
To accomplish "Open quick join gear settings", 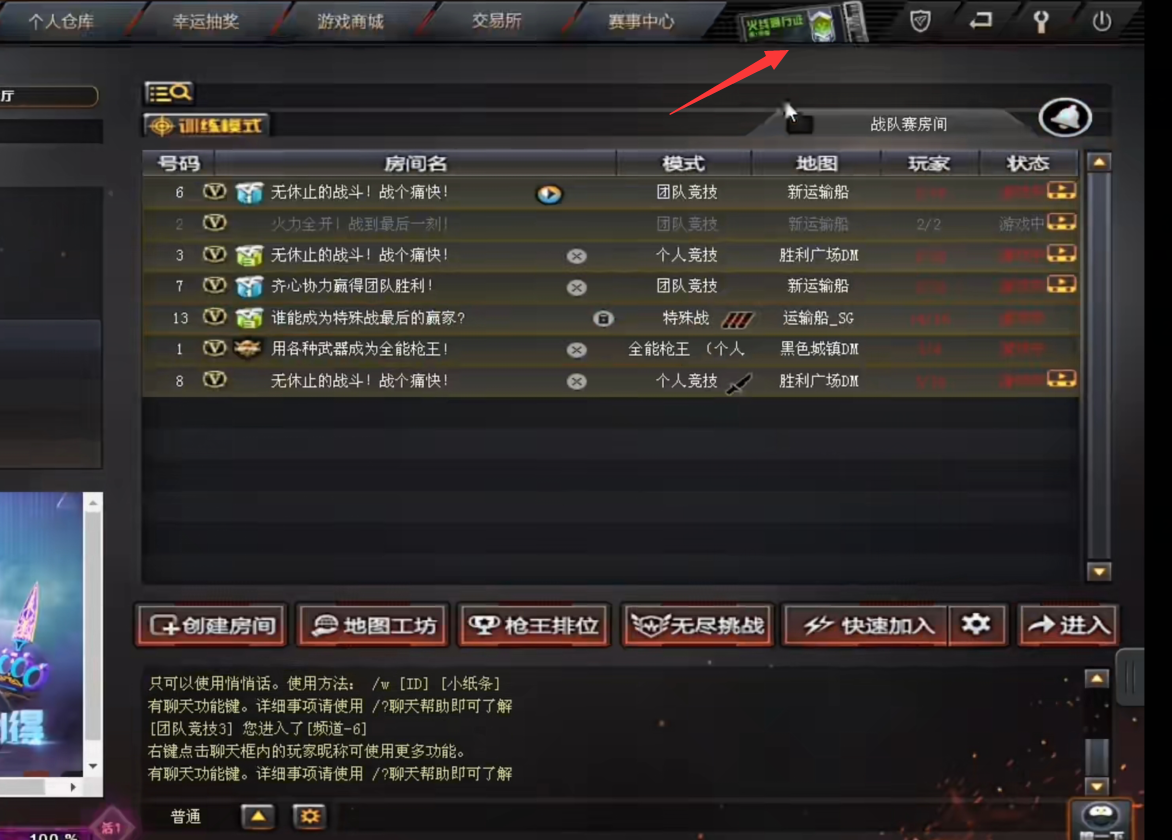I will coord(976,624).
